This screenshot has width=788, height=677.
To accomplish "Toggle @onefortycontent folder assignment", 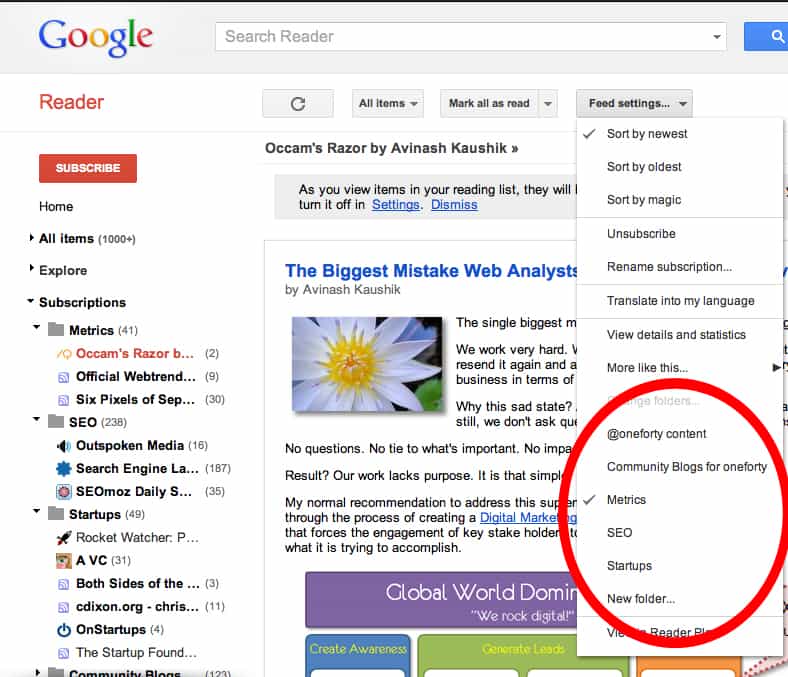I will coord(680,434).
